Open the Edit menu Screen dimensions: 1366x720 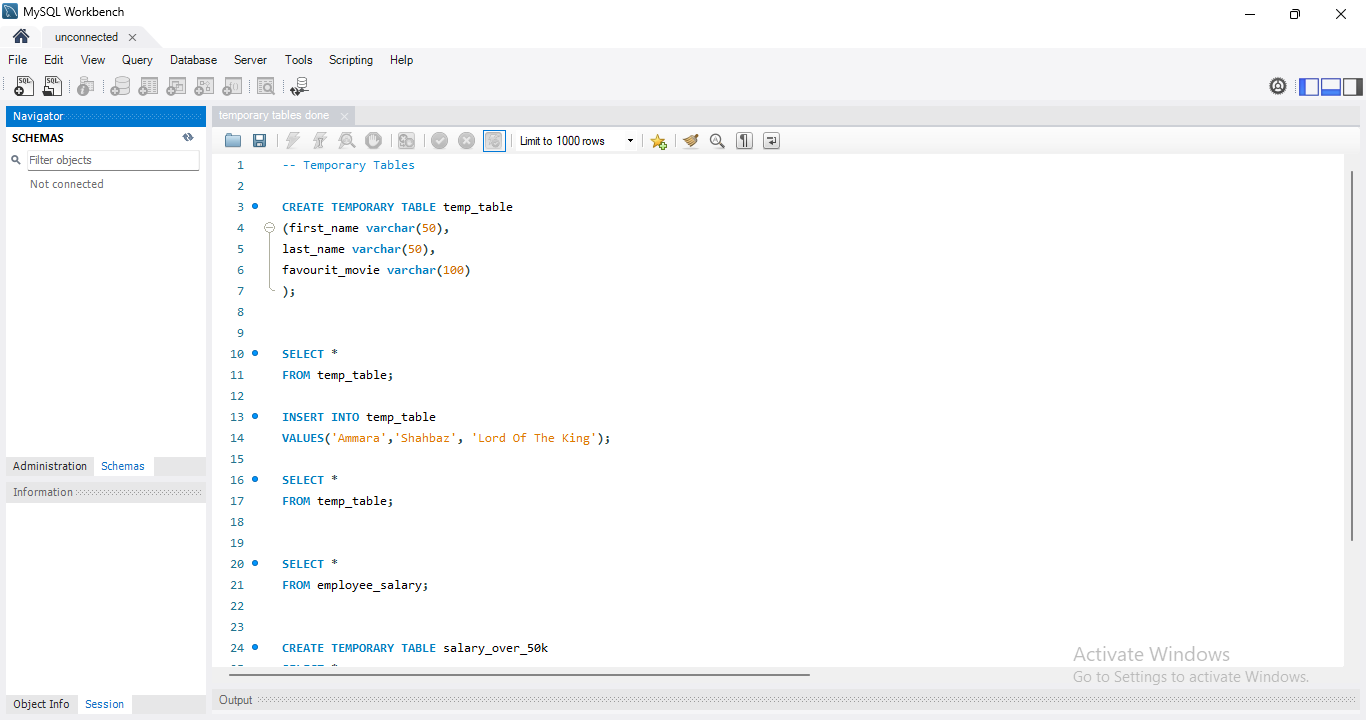point(54,60)
